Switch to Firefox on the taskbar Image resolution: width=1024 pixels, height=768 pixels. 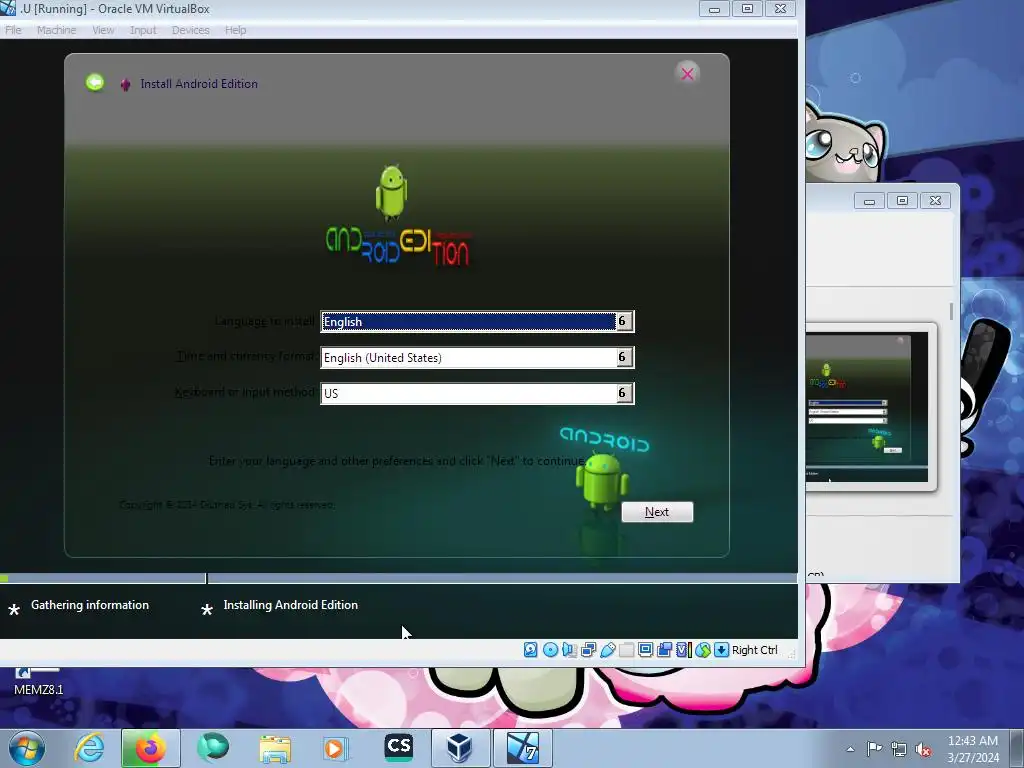pyautogui.click(x=150, y=748)
